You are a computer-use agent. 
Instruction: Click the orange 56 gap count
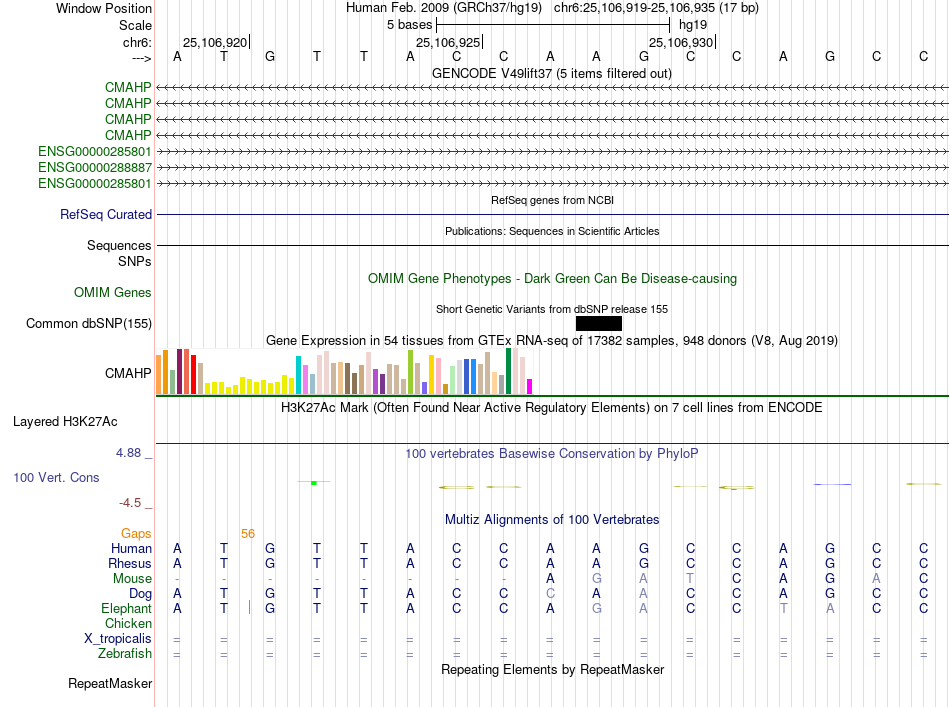pos(248,534)
